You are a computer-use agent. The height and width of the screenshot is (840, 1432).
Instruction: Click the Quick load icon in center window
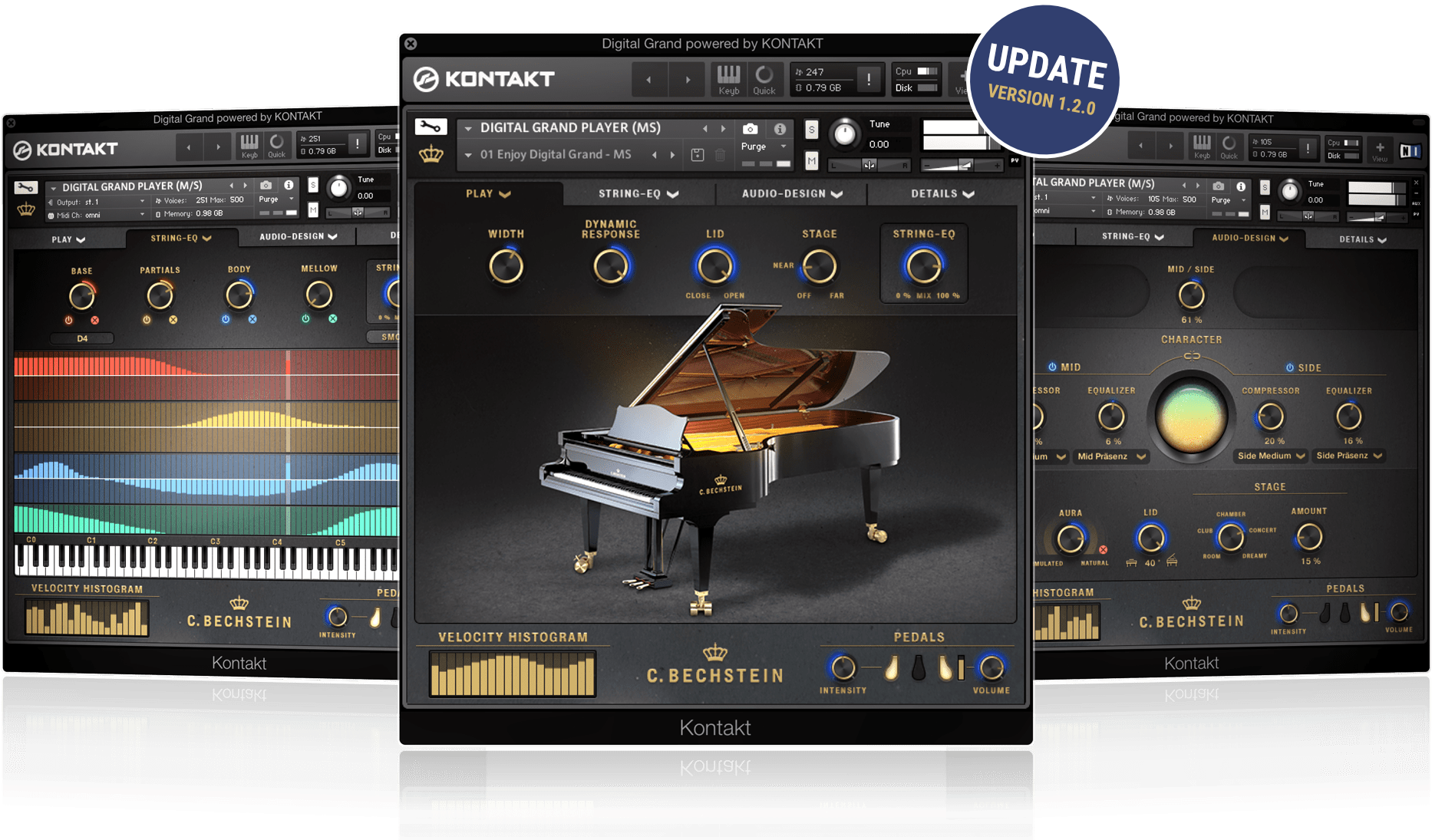click(764, 79)
